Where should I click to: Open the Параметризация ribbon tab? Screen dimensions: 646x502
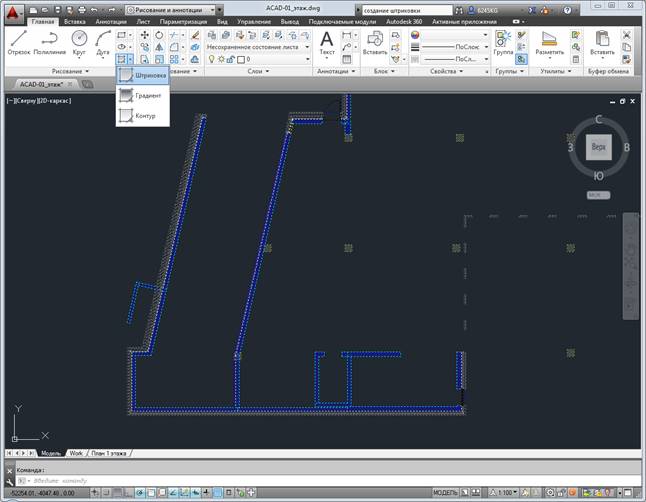(x=183, y=21)
